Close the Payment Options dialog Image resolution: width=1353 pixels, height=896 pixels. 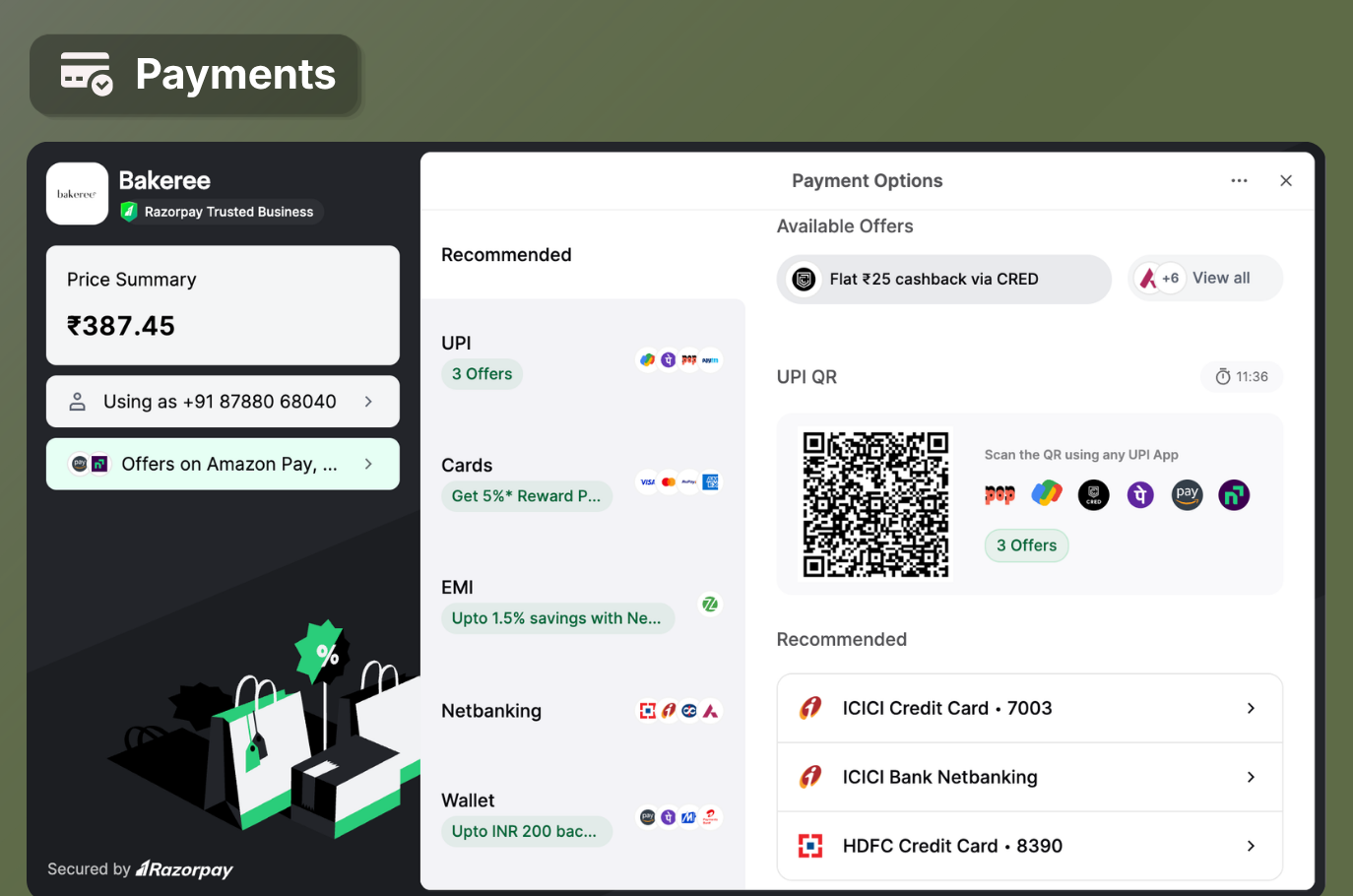pyautogui.click(x=1286, y=180)
